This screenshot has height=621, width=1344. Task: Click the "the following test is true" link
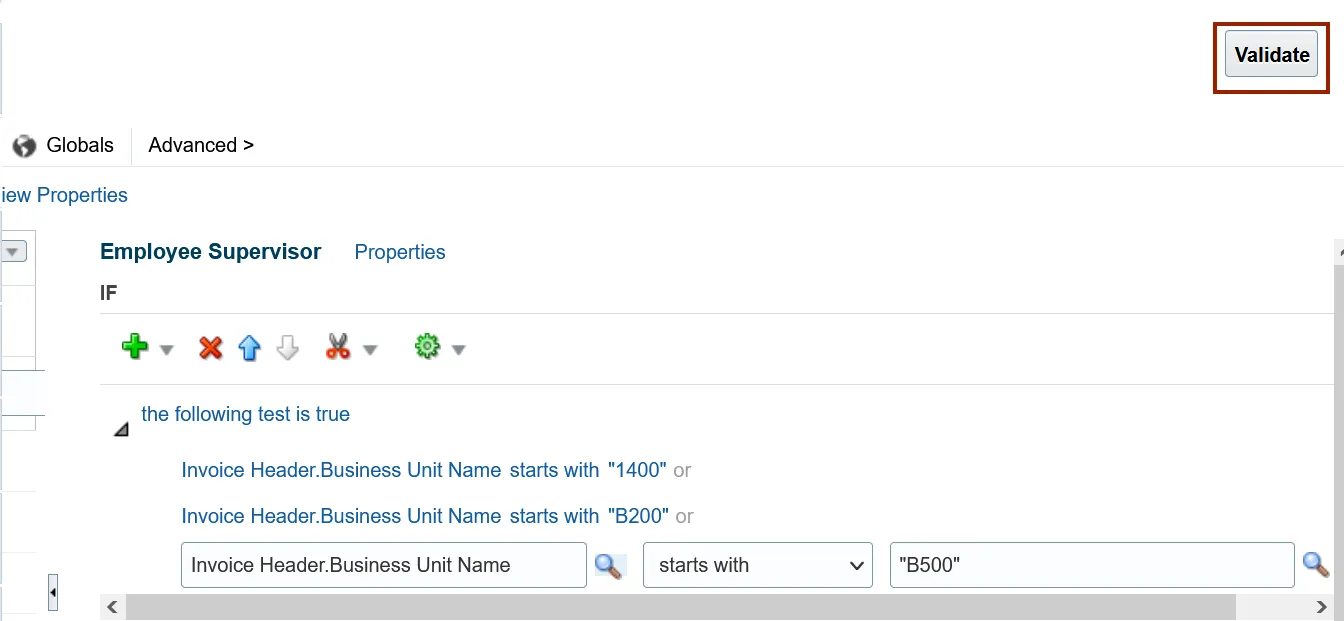(x=245, y=414)
